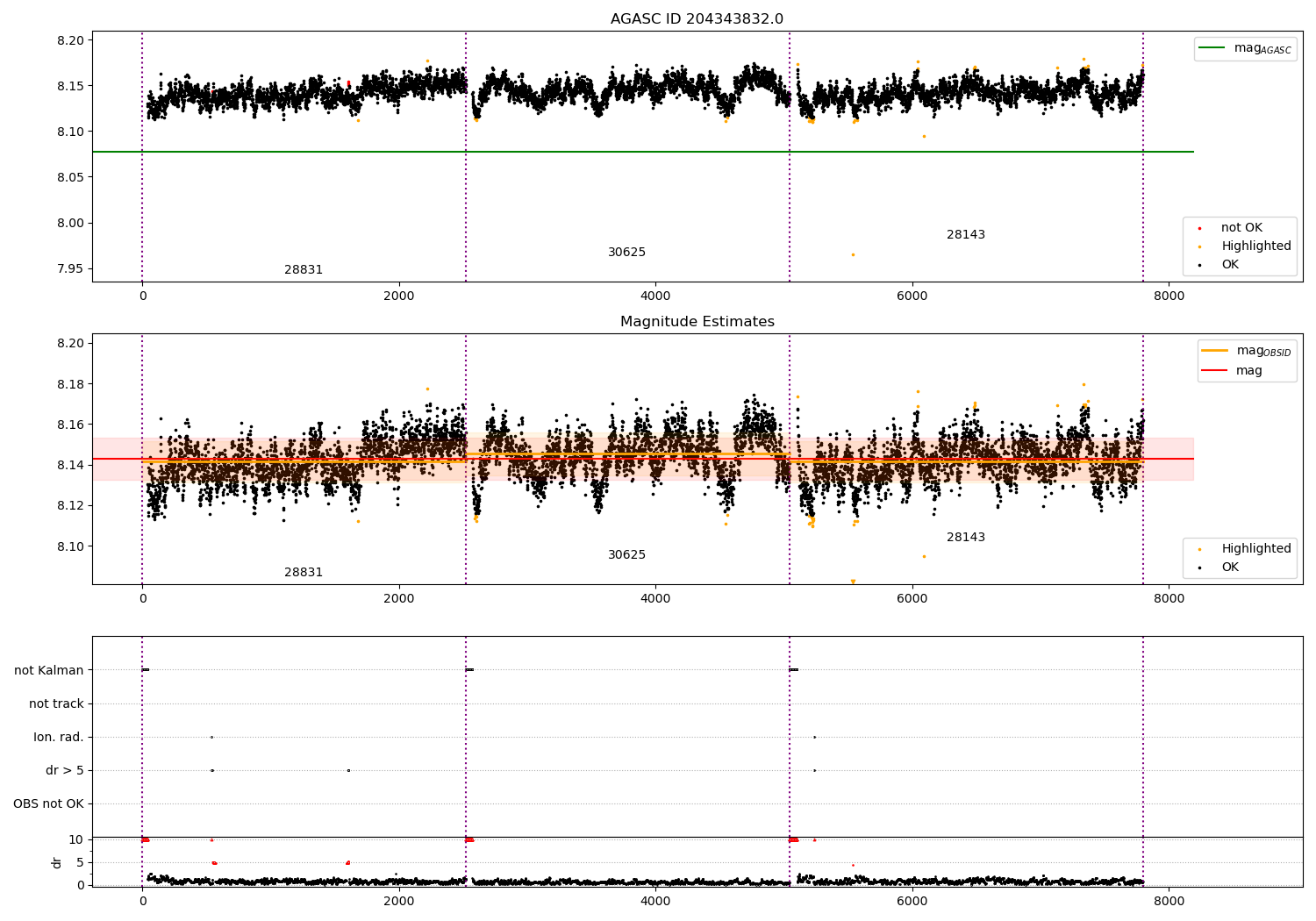Click the 8.00 y-axis tick label

(x=70, y=224)
